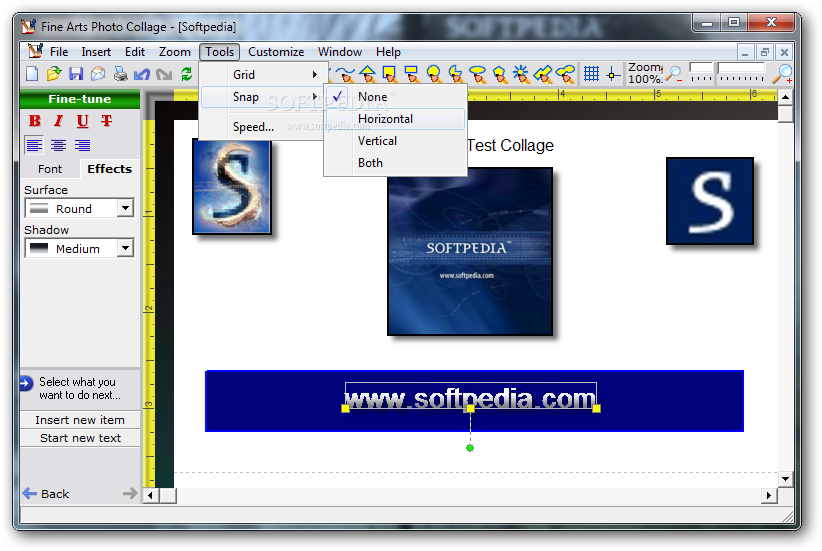Choose Both snap option
The width and height of the screenshot is (822, 551).
(x=395, y=163)
